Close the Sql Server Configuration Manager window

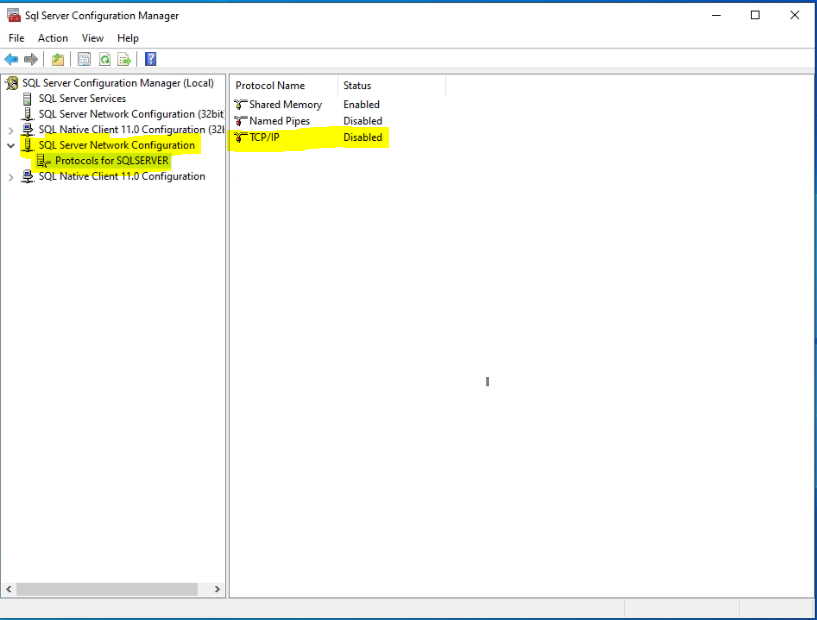click(795, 15)
